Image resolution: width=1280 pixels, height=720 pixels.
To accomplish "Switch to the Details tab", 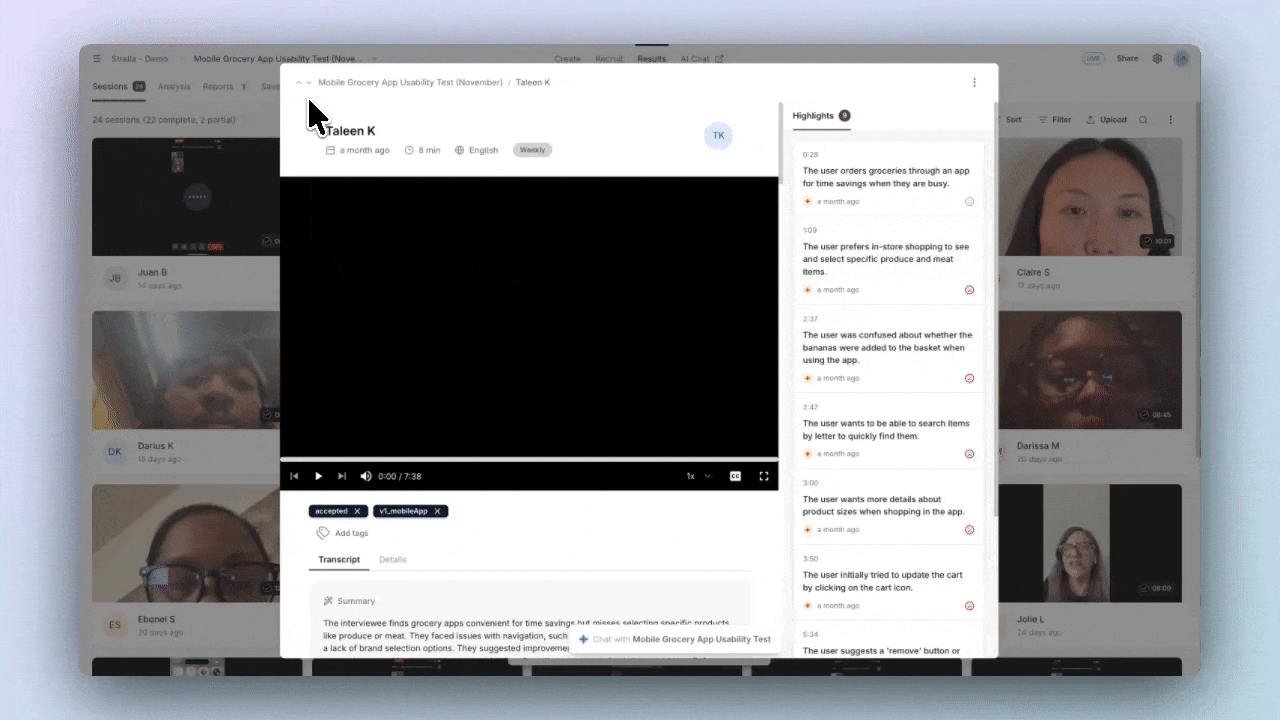I will tap(393, 559).
